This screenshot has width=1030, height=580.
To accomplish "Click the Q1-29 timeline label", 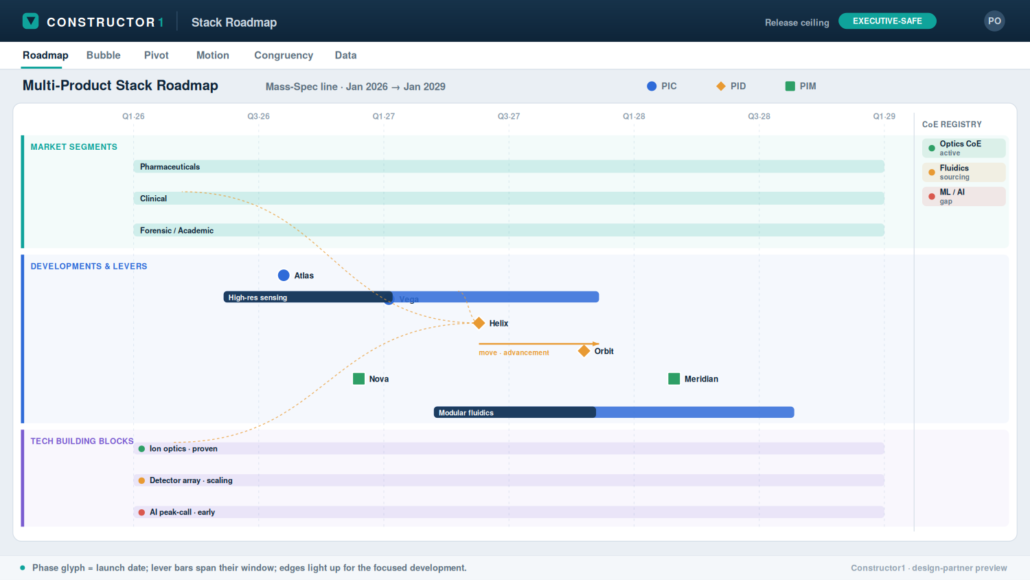I will point(884,116).
